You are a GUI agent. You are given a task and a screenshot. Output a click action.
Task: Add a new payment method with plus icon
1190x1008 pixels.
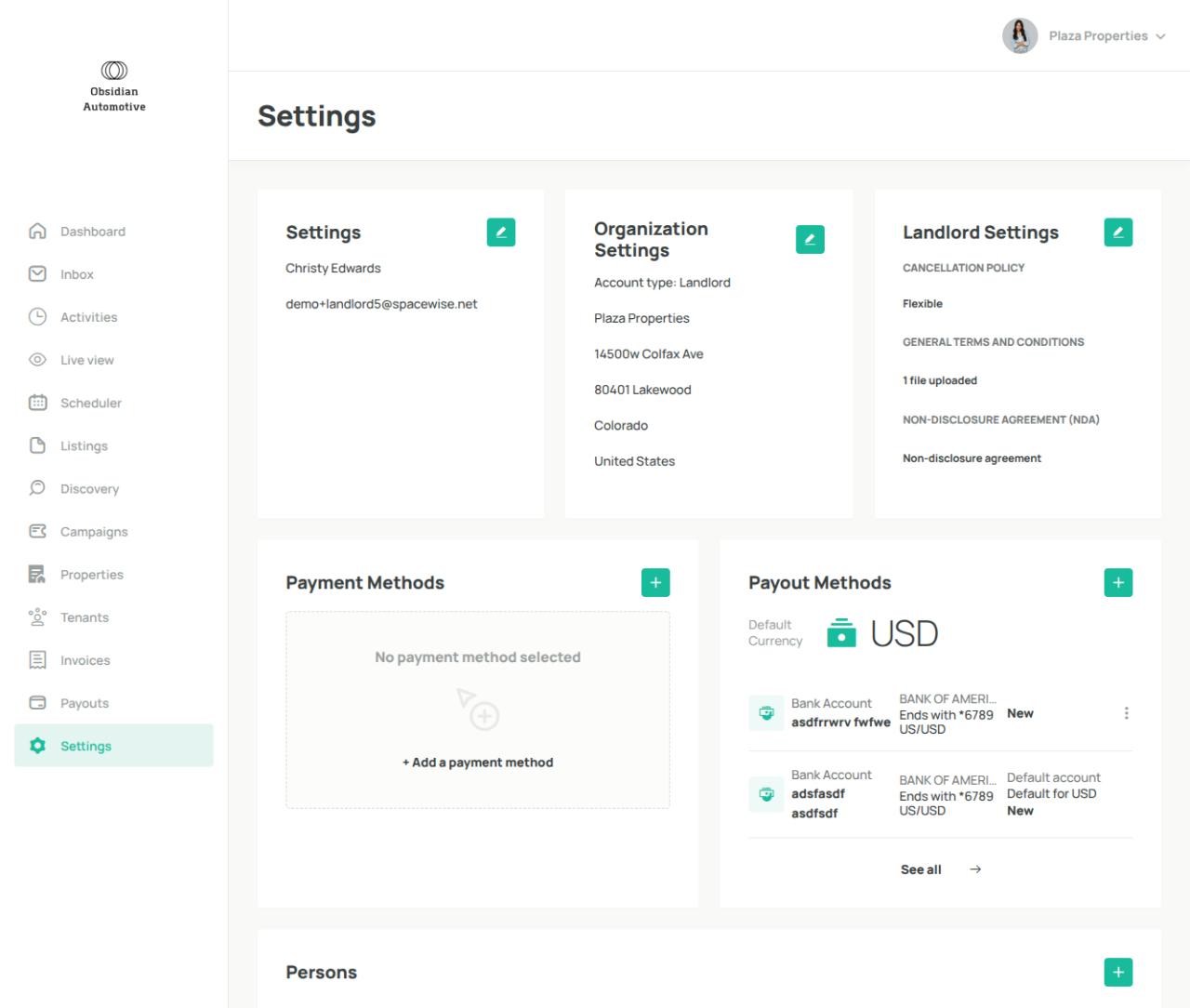[655, 583]
